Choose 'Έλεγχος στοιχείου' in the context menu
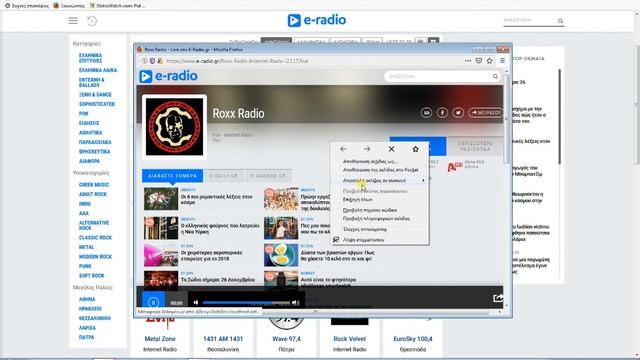640x360 pixels. pos(380,229)
